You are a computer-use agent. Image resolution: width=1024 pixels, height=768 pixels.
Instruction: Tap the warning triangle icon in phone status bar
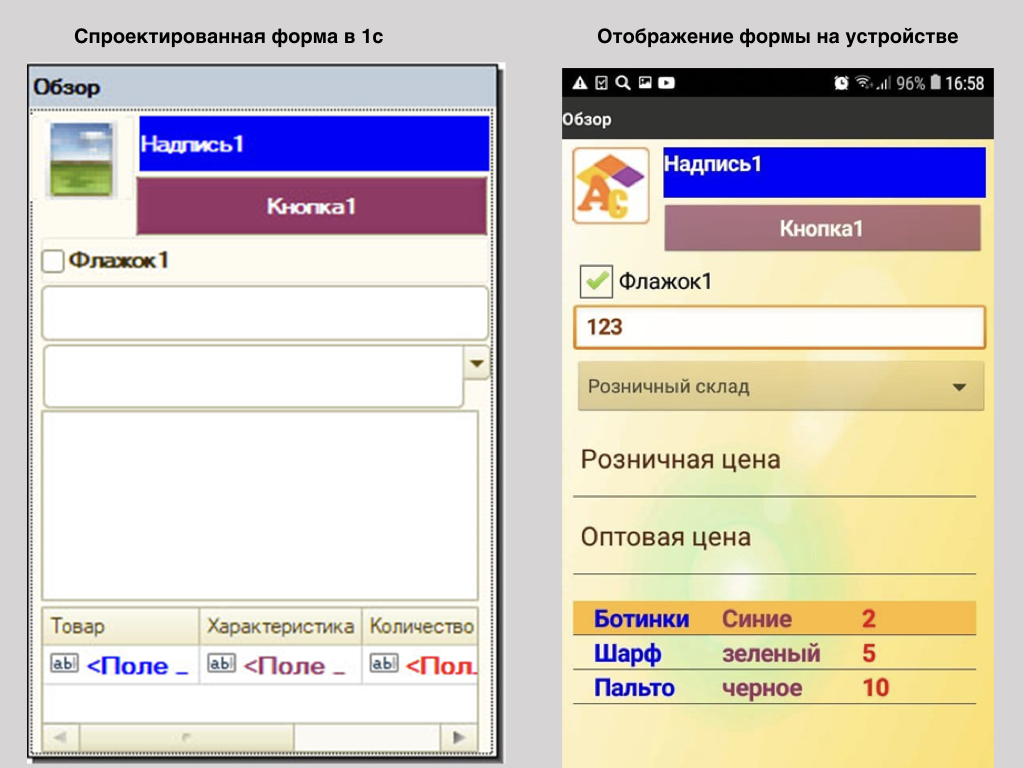[x=580, y=83]
